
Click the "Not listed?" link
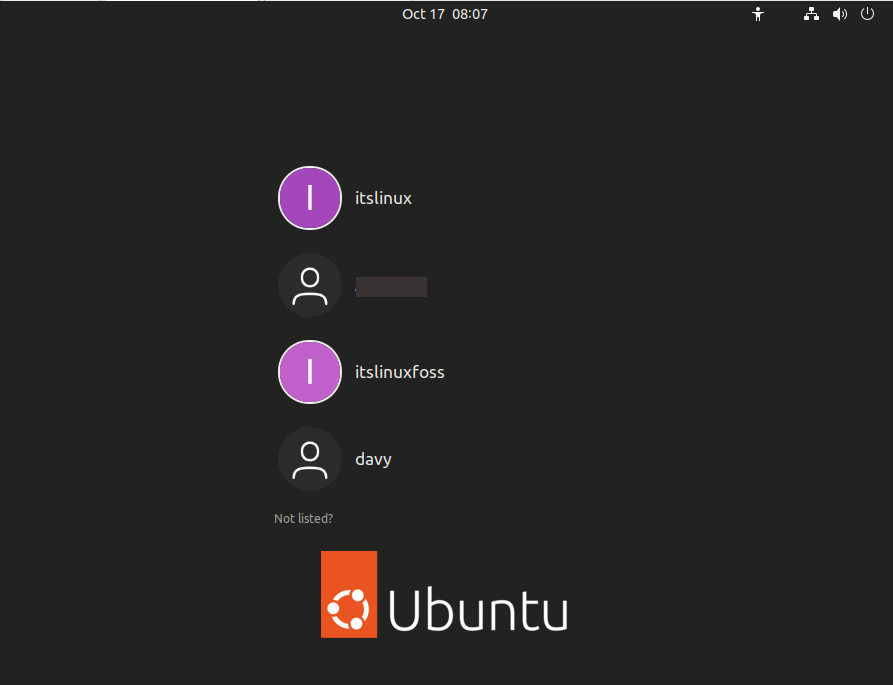(304, 518)
